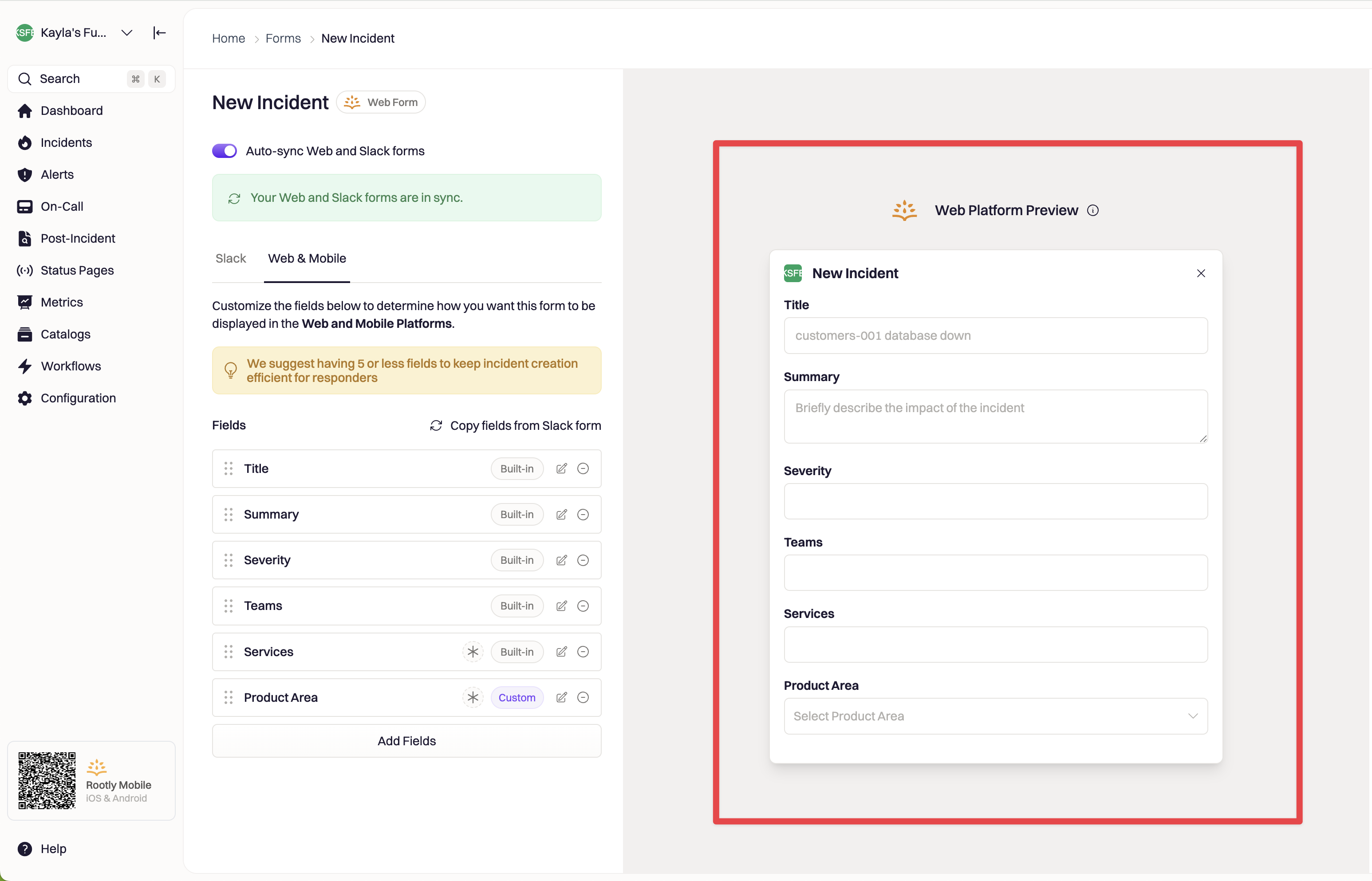Click the Custom badge on Product Area

click(516, 698)
